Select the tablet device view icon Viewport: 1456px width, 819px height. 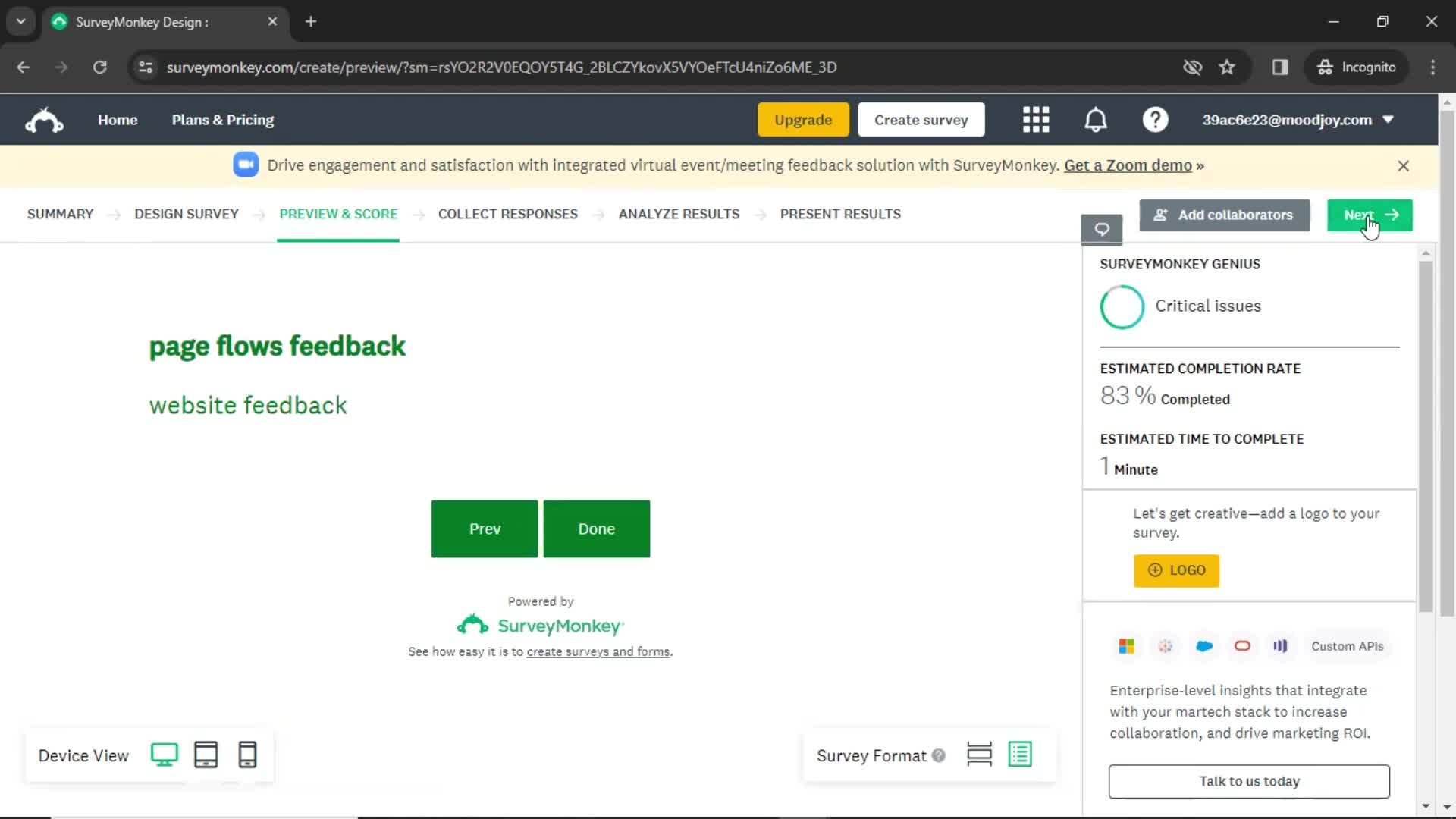[x=205, y=755]
